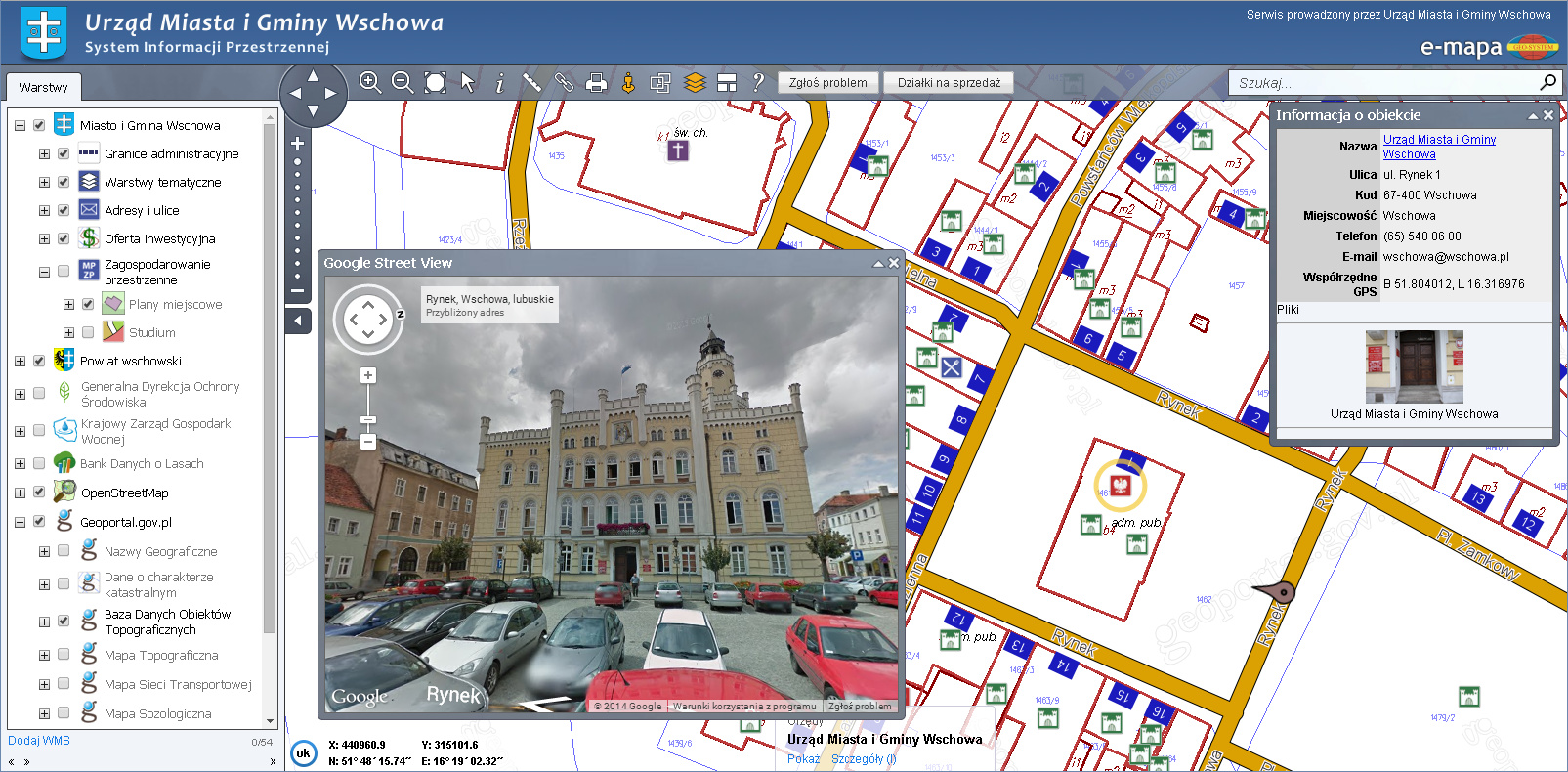Viewport: 1568px width, 772px height.
Task: Activate the zoom out tool
Action: pos(403,83)
